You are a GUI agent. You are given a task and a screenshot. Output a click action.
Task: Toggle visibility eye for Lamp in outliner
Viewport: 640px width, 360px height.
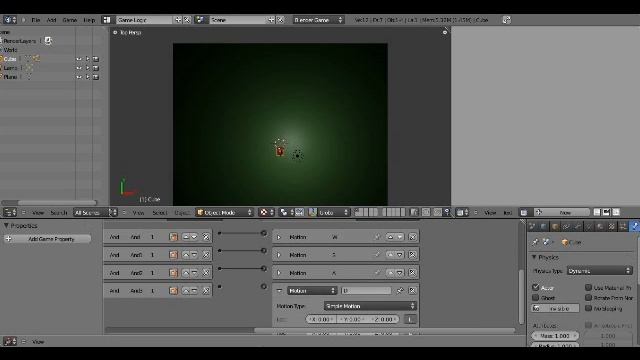click(x=79, y=68)
